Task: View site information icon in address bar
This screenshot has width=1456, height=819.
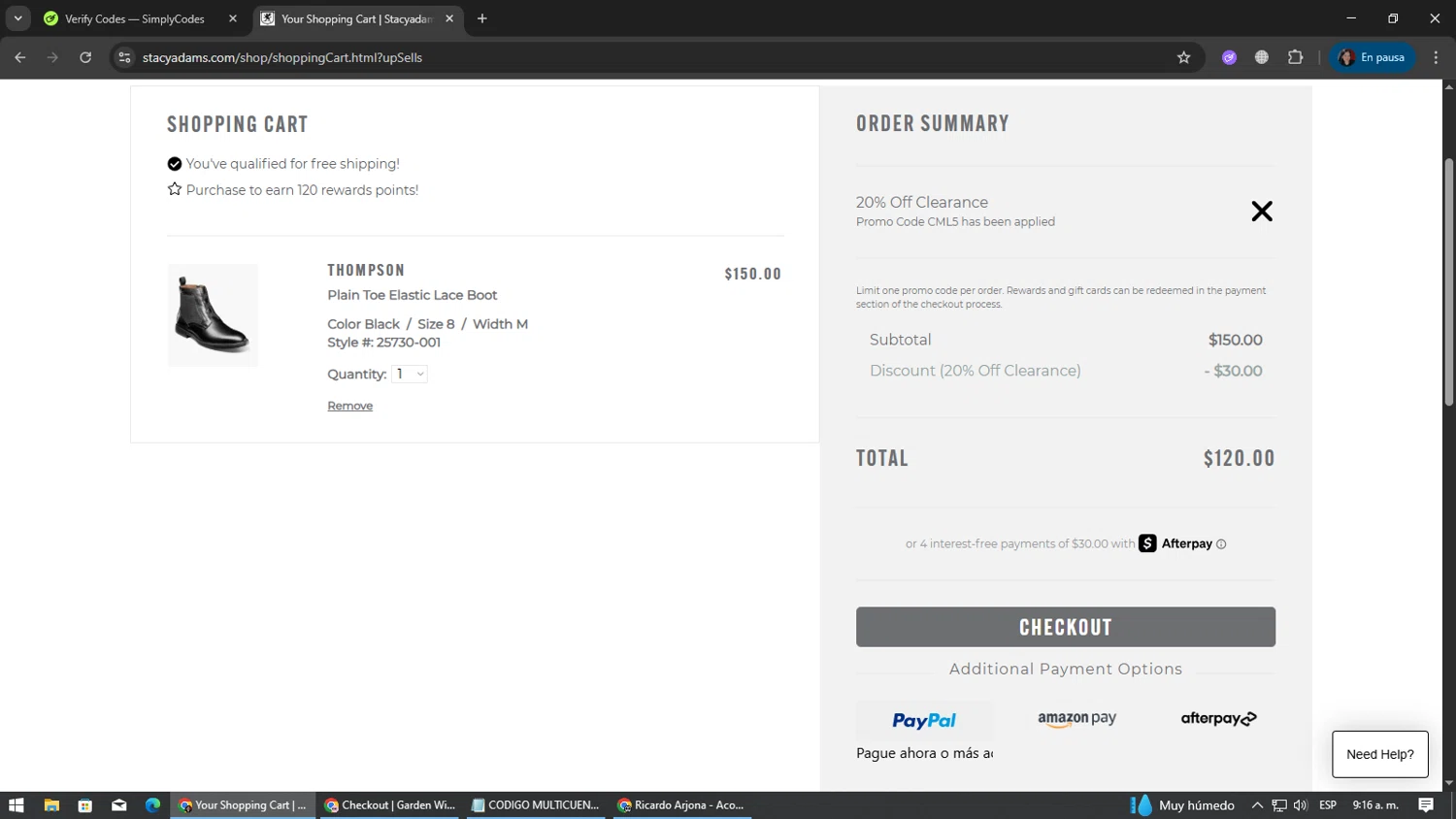Action: click(x=124, y=57)
